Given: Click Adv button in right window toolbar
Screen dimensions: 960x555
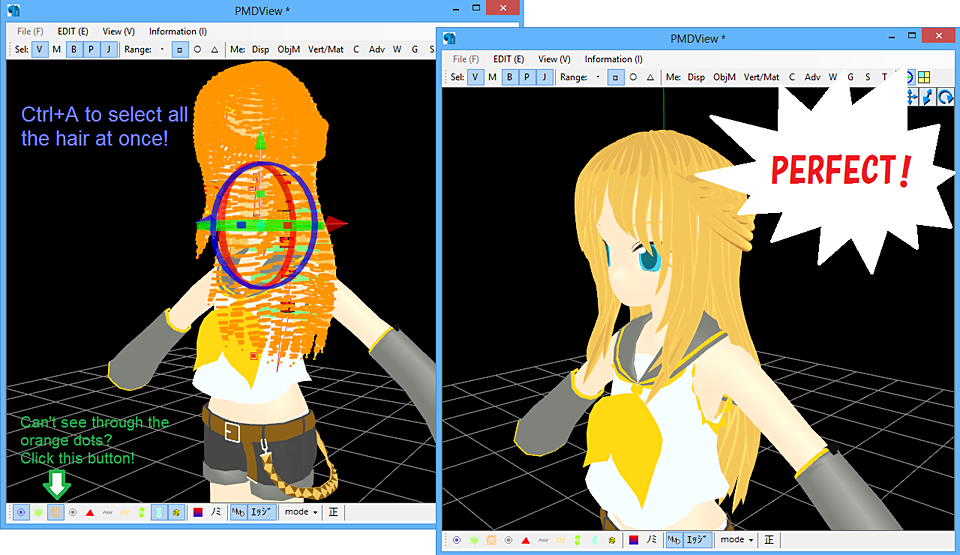Looking at the screenshot, I should 812,77.
